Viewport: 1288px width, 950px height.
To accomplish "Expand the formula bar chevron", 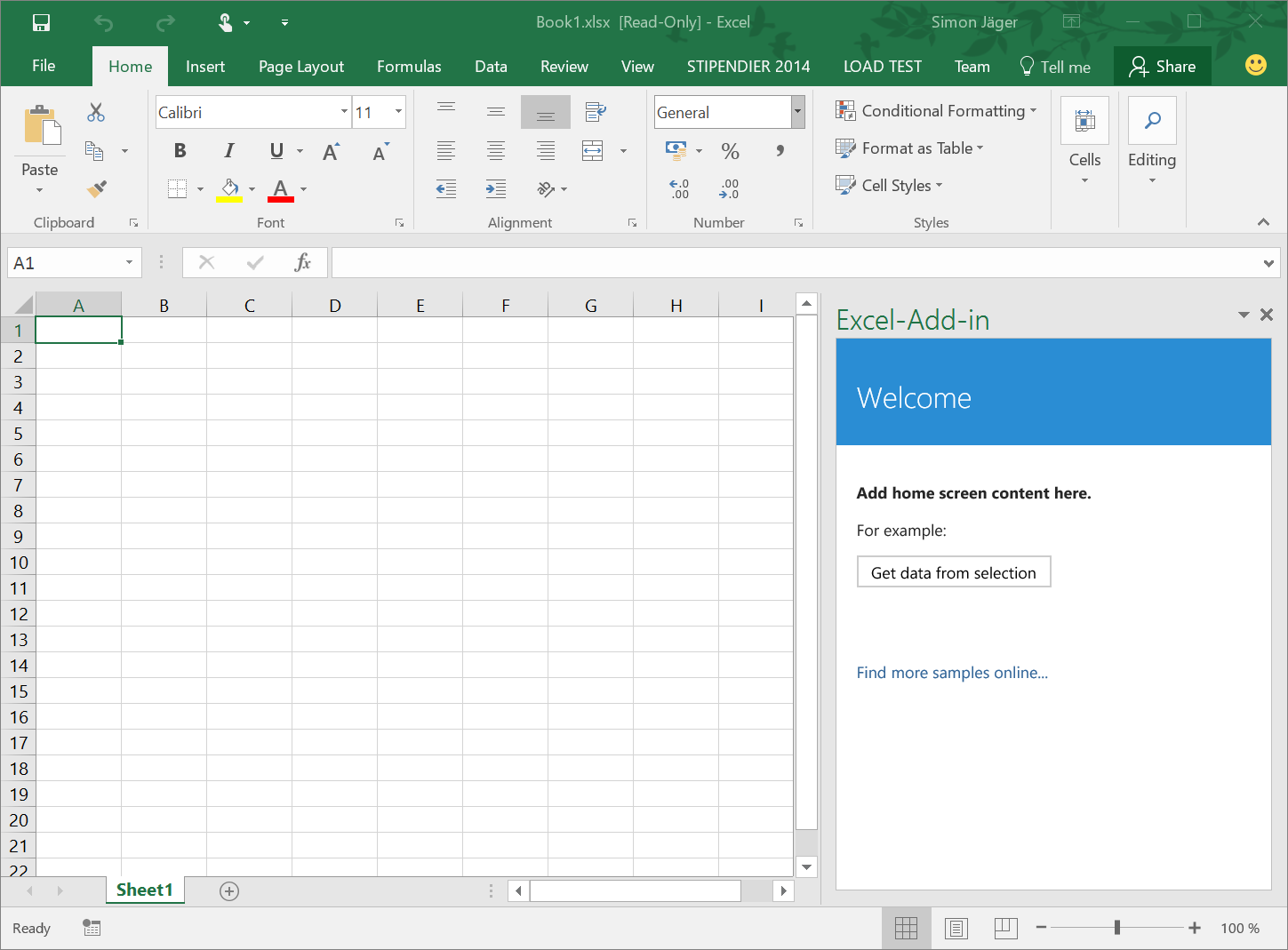I will click(1268, 263).
